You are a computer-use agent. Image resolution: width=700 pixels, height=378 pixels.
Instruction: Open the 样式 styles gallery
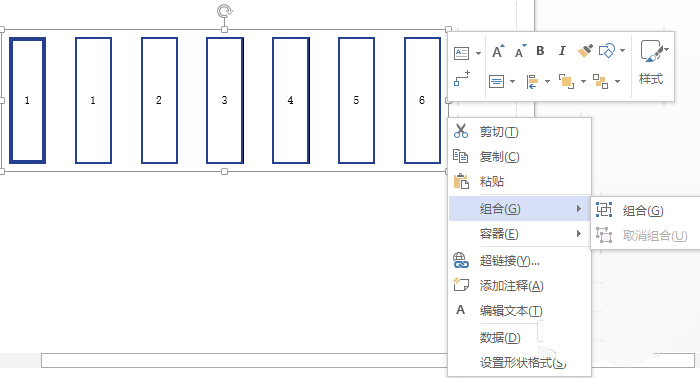point(653,62)
